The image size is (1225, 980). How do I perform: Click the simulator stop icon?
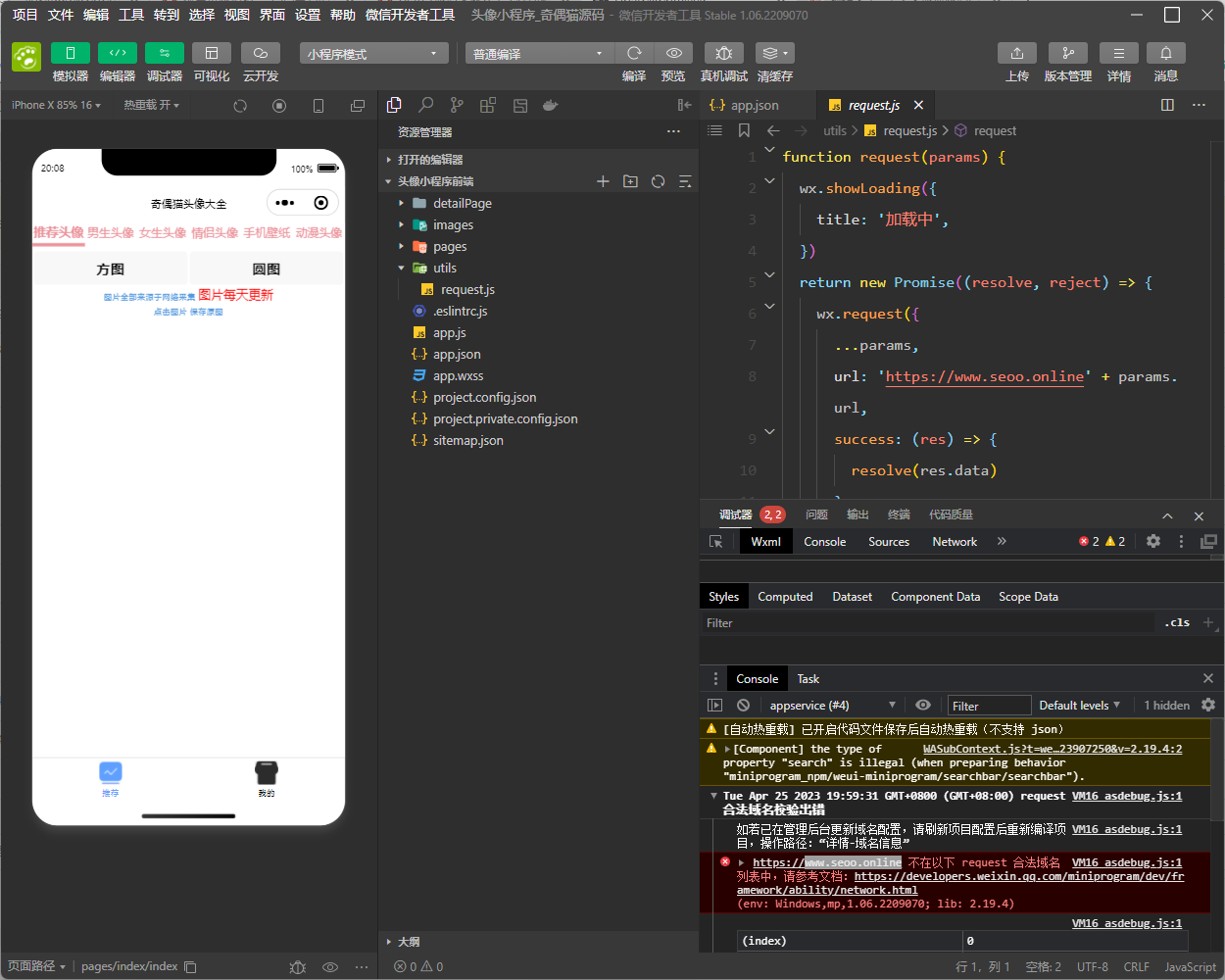(279, 106)
